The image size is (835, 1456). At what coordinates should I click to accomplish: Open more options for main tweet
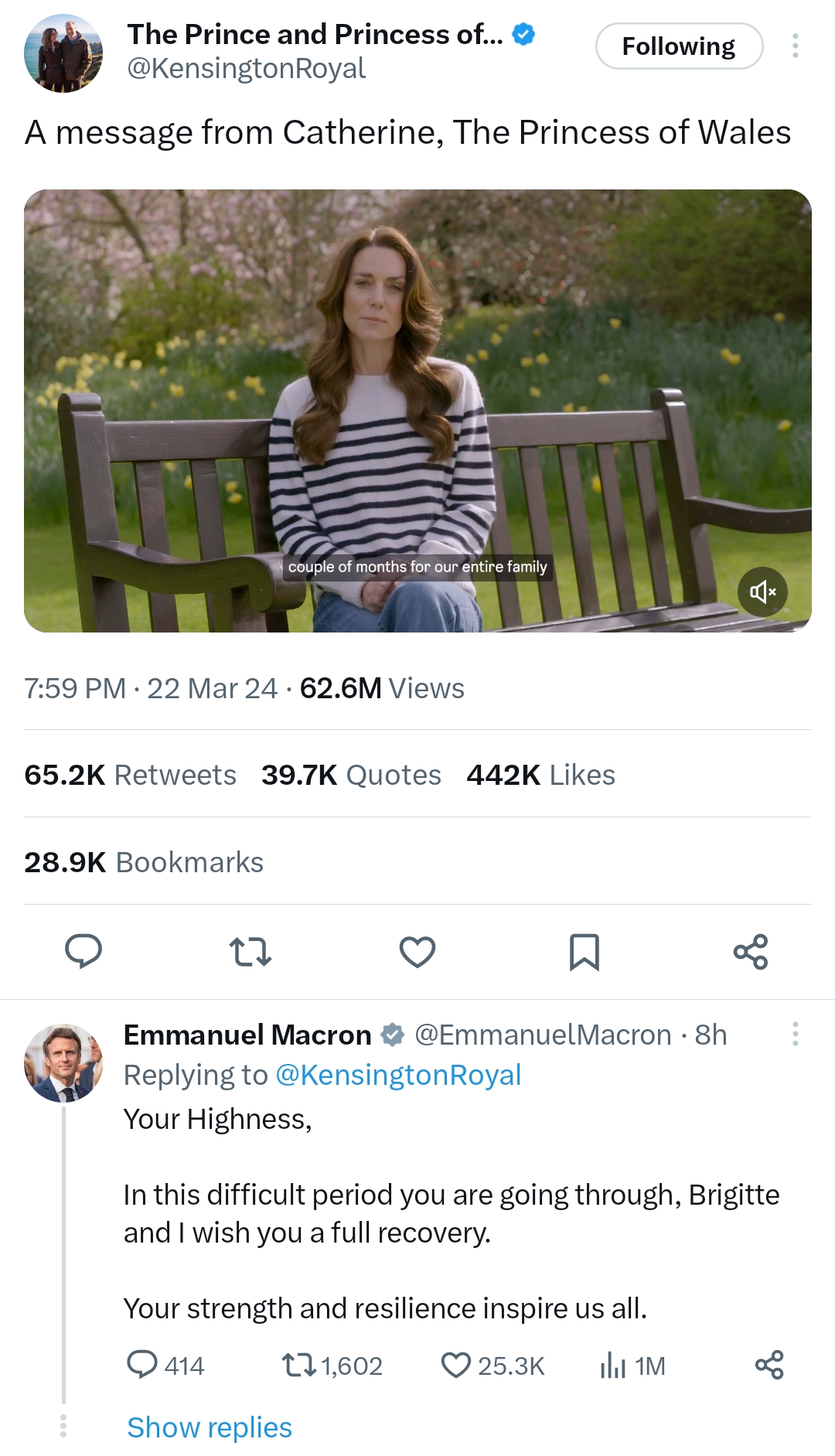point(795,46)
